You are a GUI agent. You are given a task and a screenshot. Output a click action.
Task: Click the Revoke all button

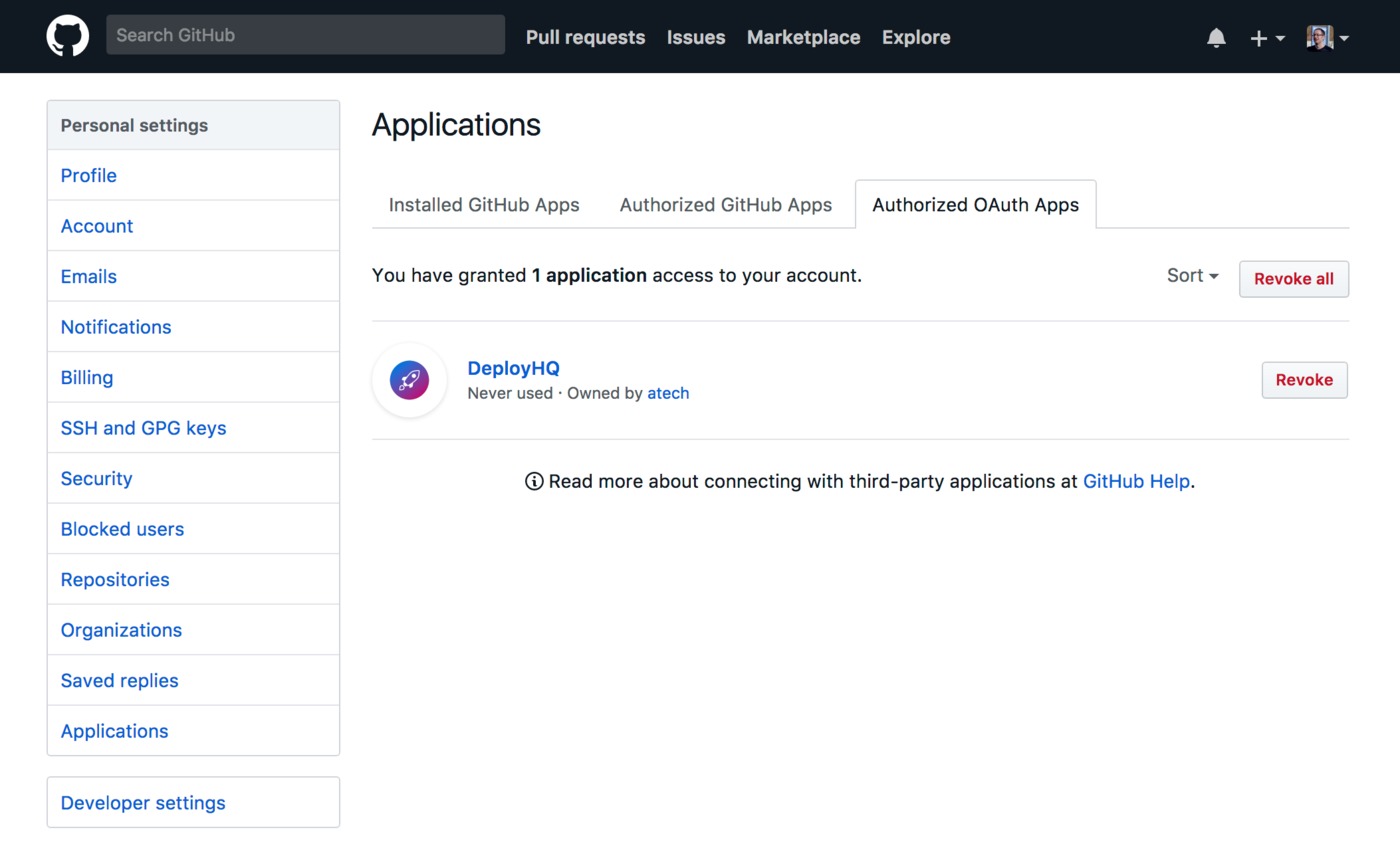click(x=1294, y=279)
